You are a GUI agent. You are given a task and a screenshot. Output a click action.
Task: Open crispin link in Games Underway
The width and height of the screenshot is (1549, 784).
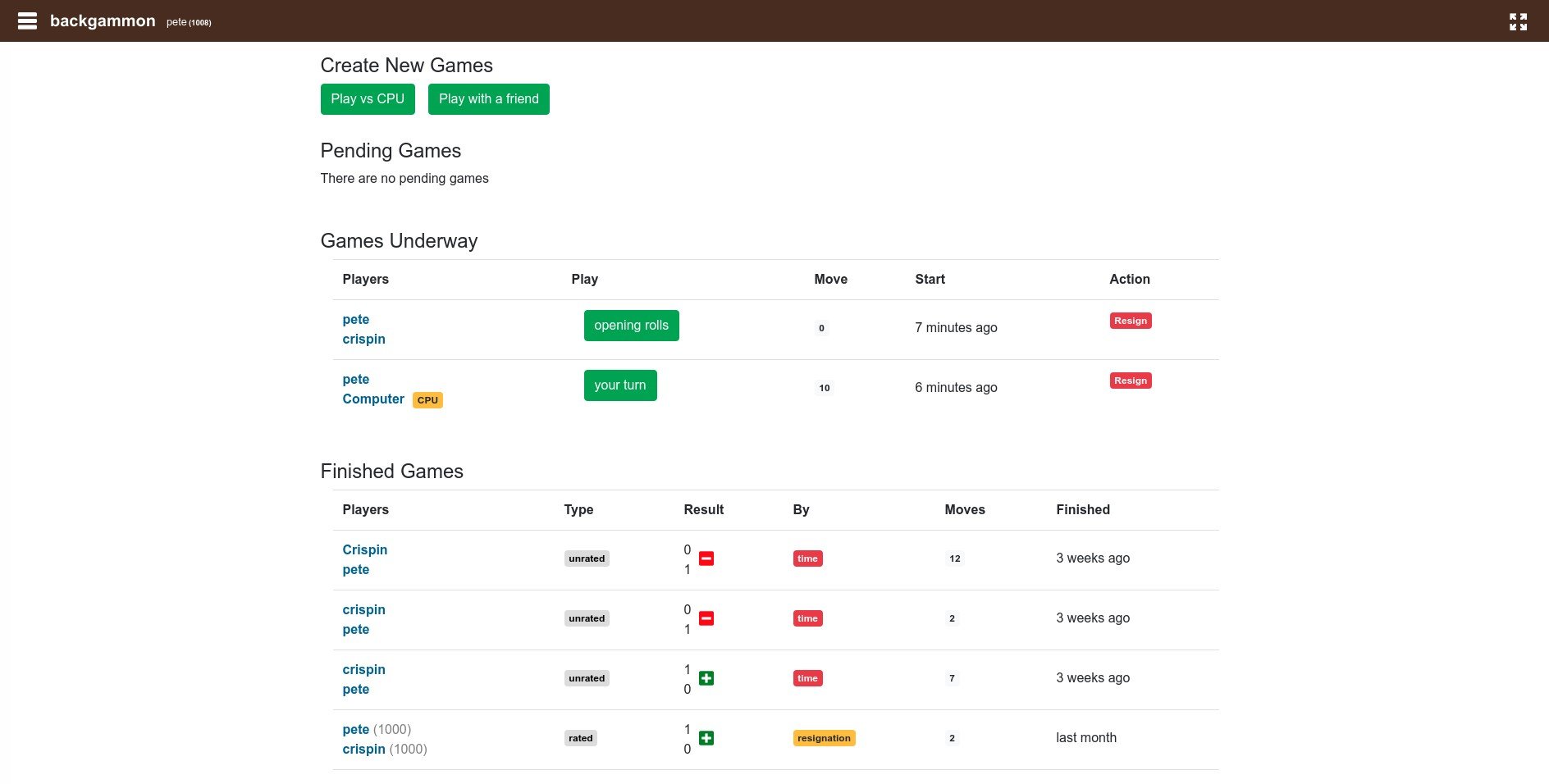pos(364,340)
